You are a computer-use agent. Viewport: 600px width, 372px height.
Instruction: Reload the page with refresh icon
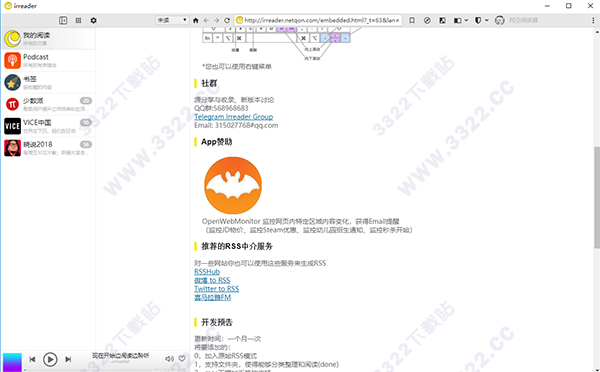point(227,20)
